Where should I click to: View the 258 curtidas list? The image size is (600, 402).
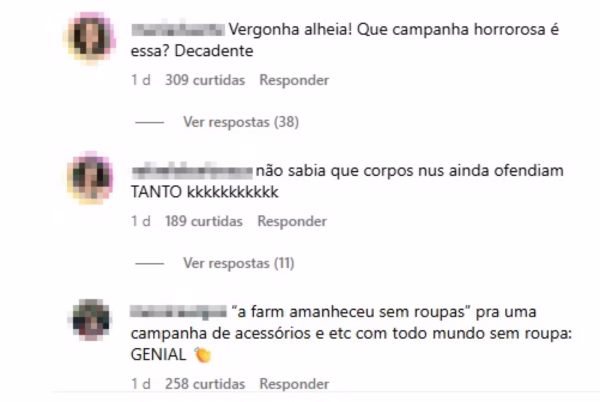(x=205, y=384)
